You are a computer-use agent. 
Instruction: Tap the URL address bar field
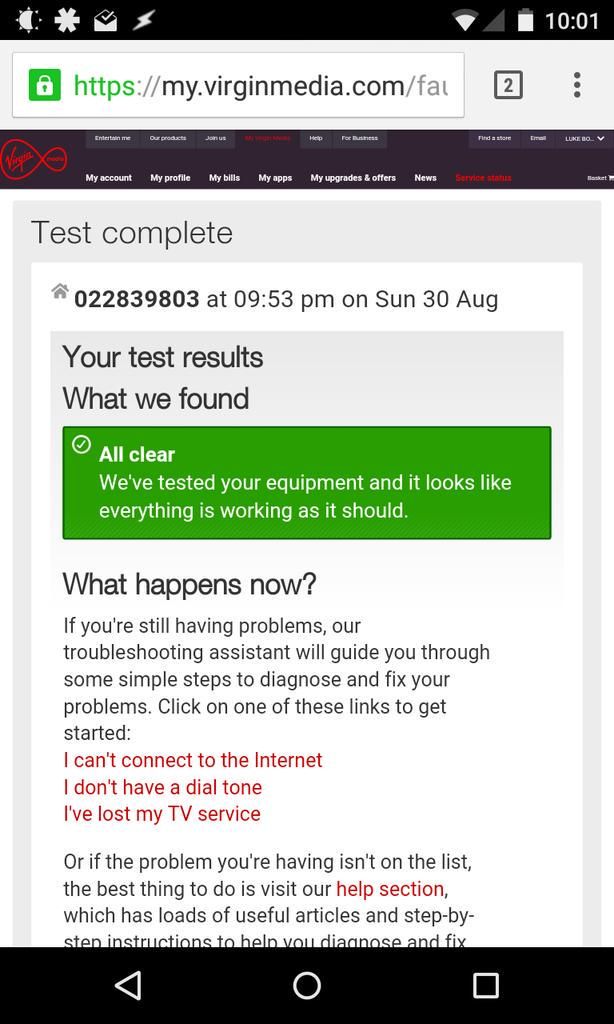pyautogui.click(x=238, y=85)
